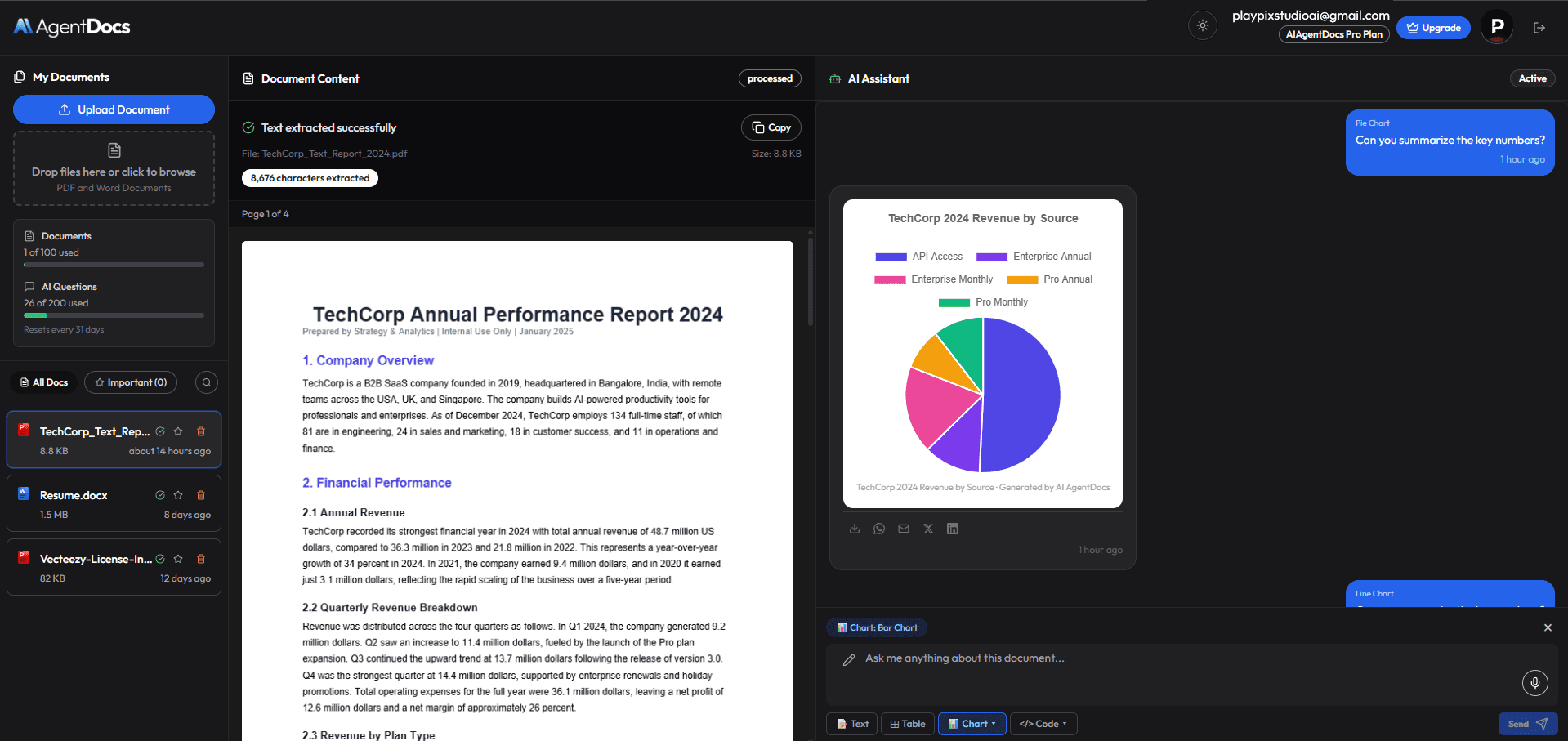Remove the Chart: Bar Chart selection
This screenshot has height=741, width=1568.
click(x=1548, y=627)
